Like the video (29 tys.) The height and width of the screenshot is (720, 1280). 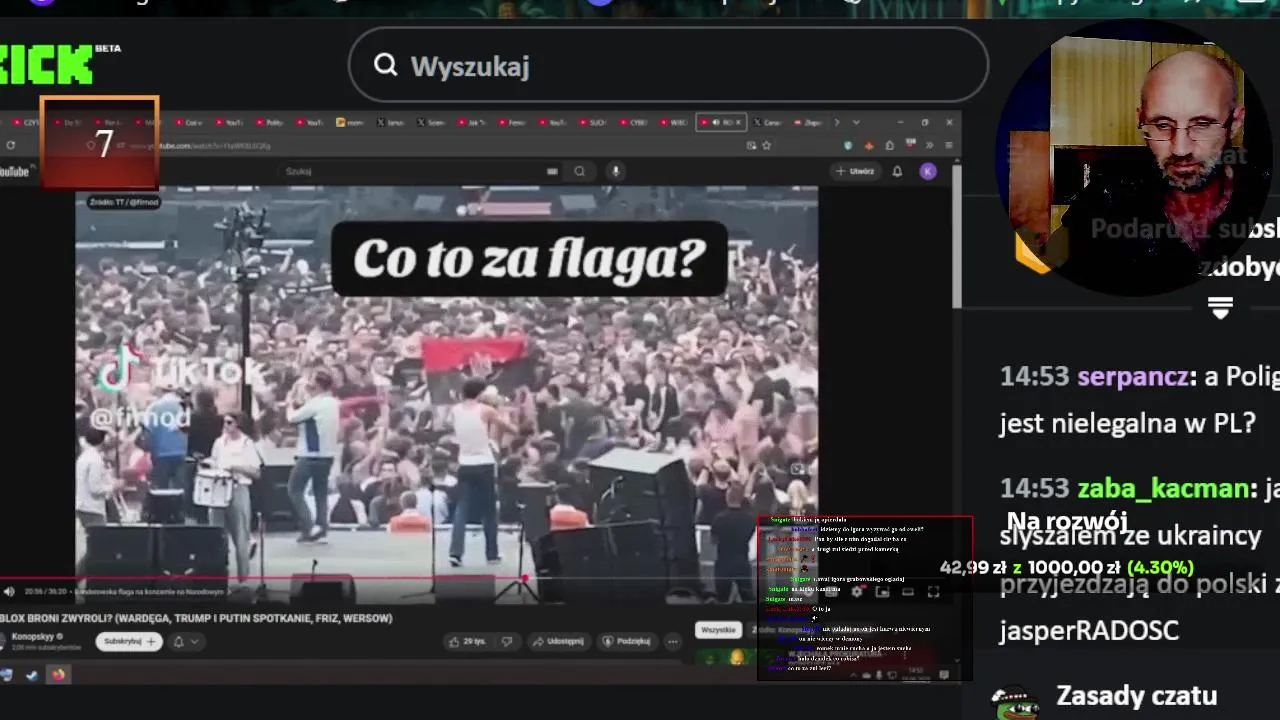point(467,641)
